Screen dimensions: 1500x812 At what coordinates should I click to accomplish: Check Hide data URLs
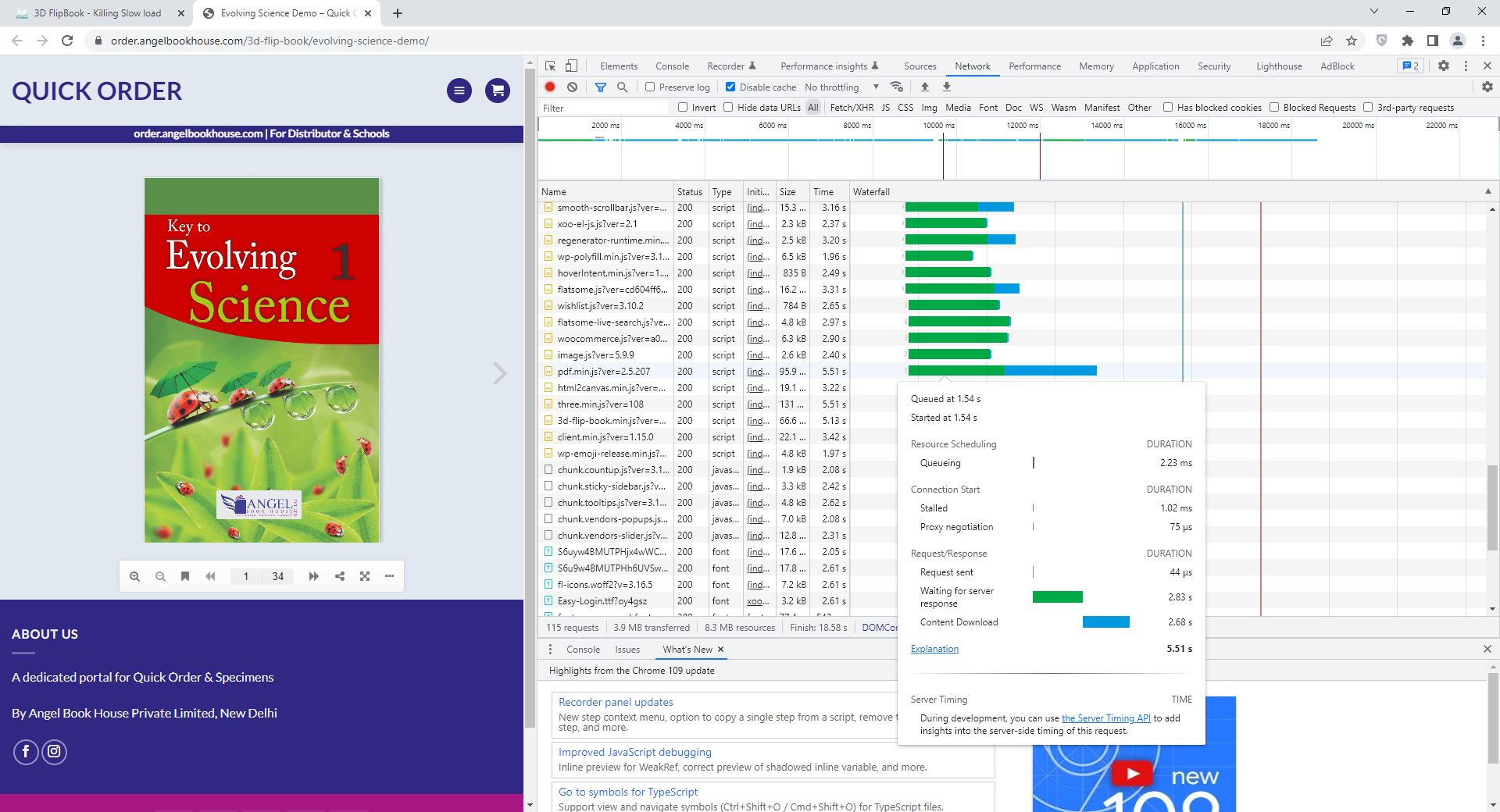pyautogui.click(x=728, y=108)
